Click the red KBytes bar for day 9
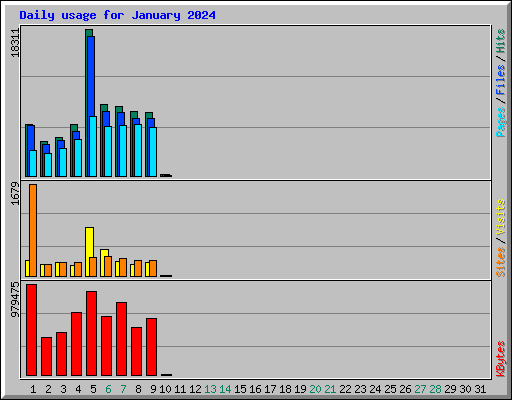 151,347
